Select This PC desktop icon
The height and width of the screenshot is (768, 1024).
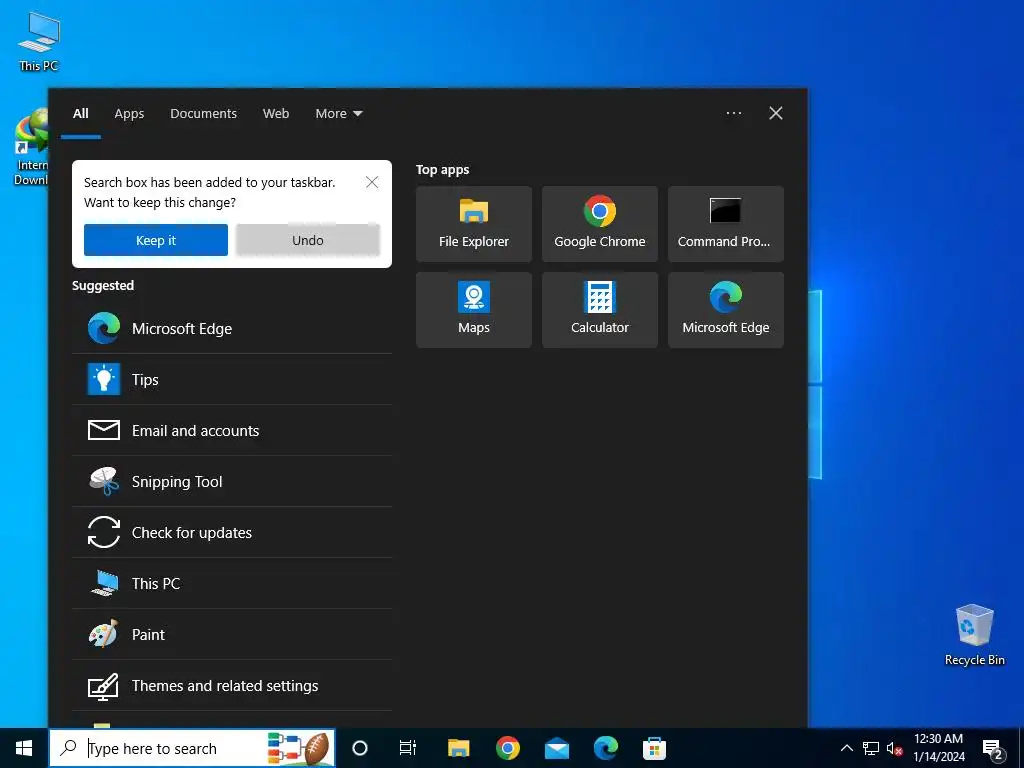39,42
